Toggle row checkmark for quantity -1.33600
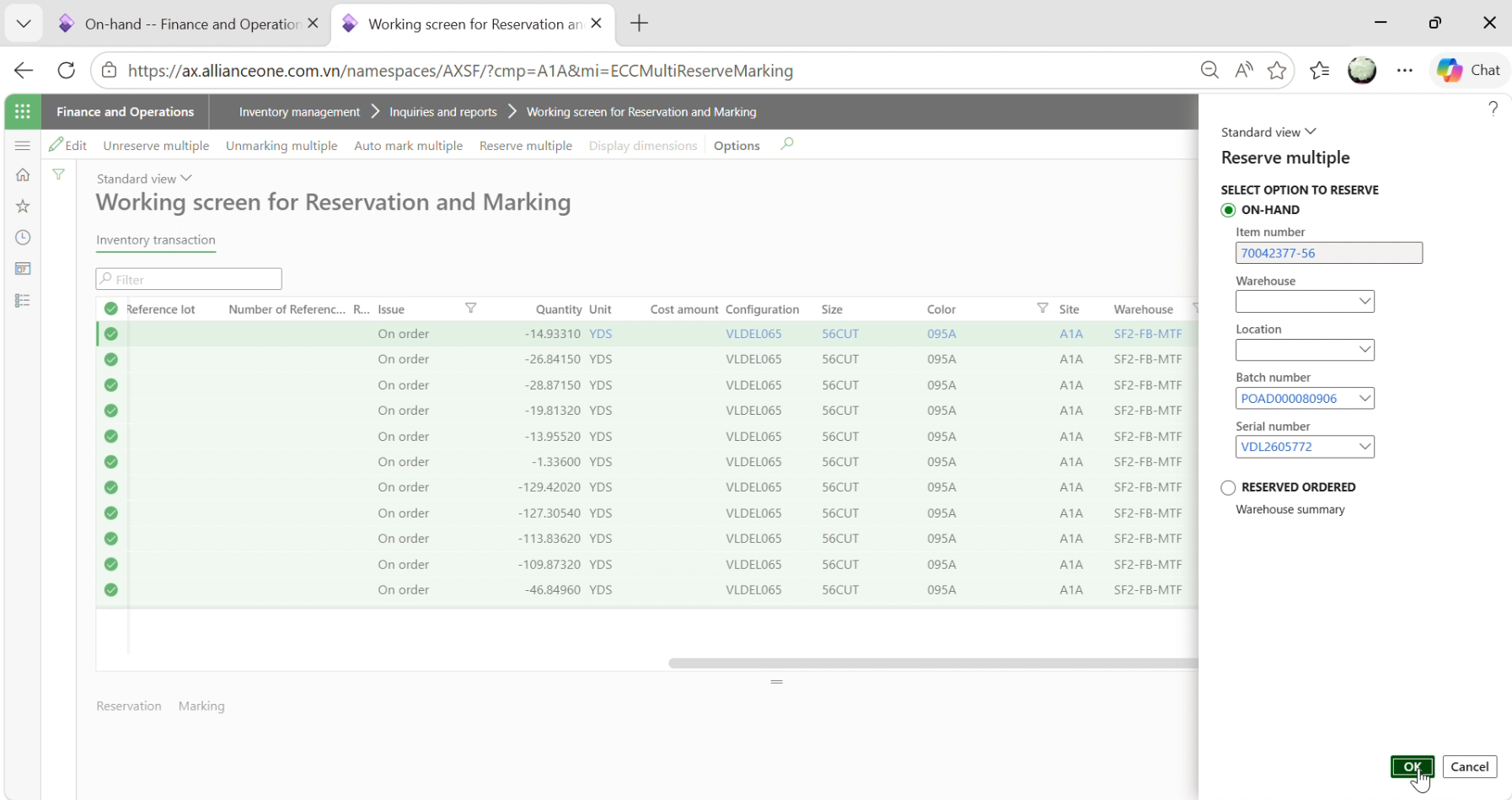1512x800 pixels. click(111, 462)
